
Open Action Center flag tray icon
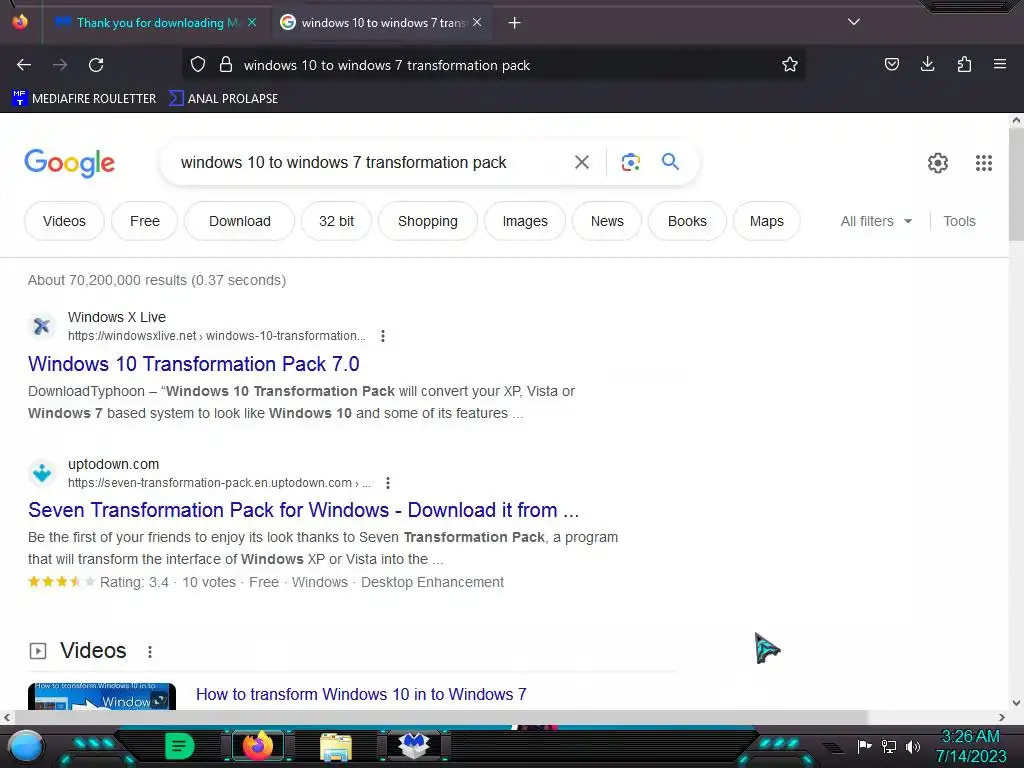tap(864, 746)
